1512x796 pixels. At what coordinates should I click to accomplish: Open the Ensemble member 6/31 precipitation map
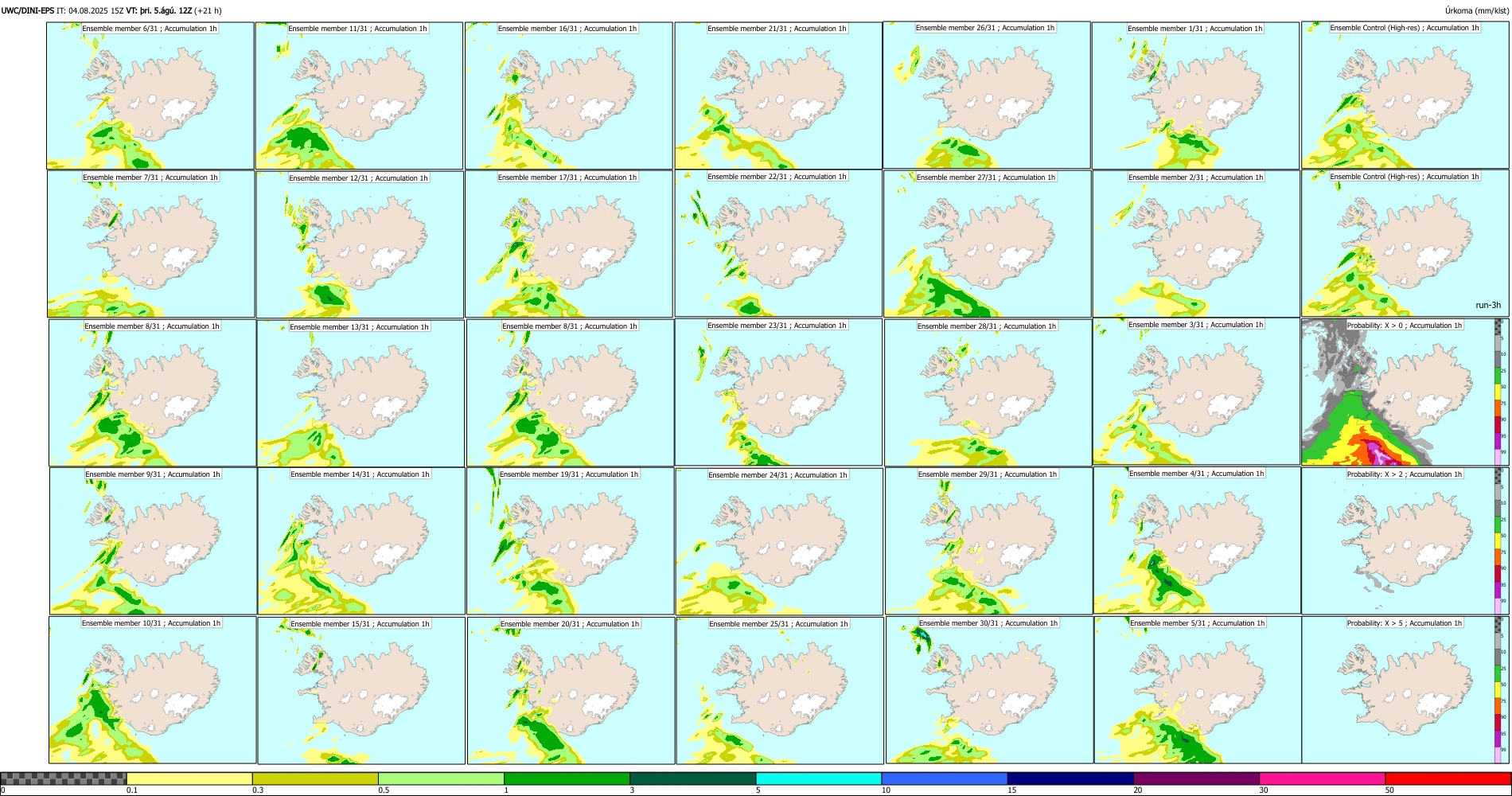coord(150,96)
